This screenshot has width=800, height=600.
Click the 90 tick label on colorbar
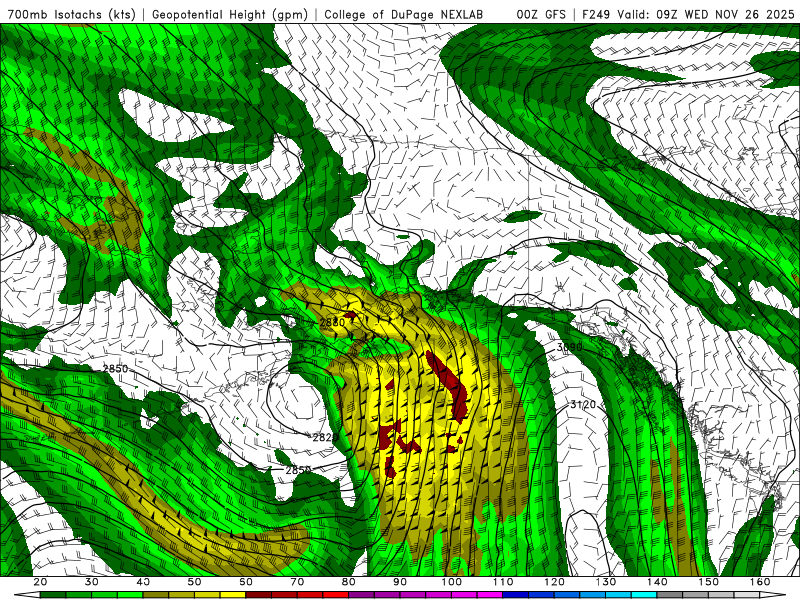click(400, 582)
